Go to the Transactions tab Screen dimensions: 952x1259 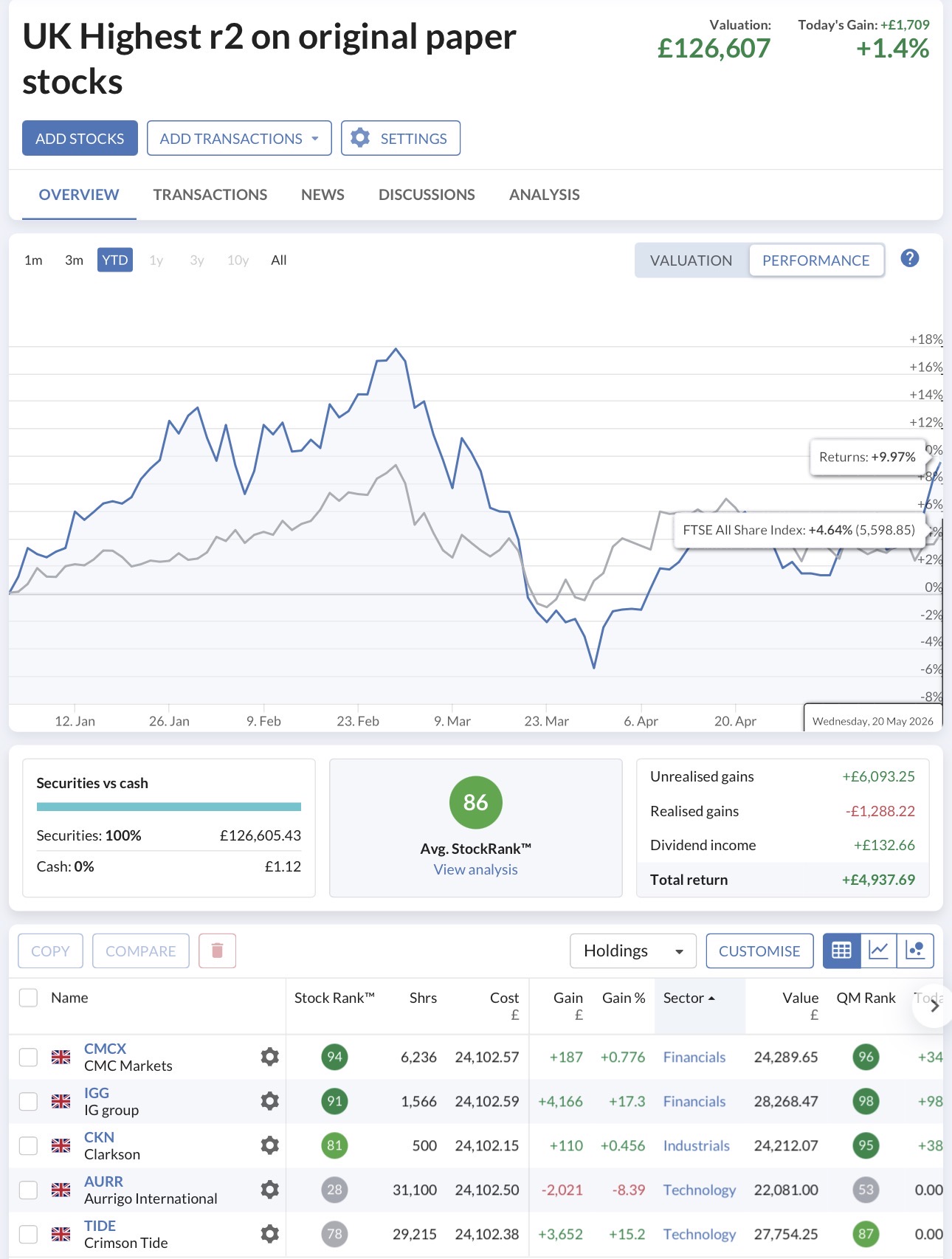[x=210, y=195]
